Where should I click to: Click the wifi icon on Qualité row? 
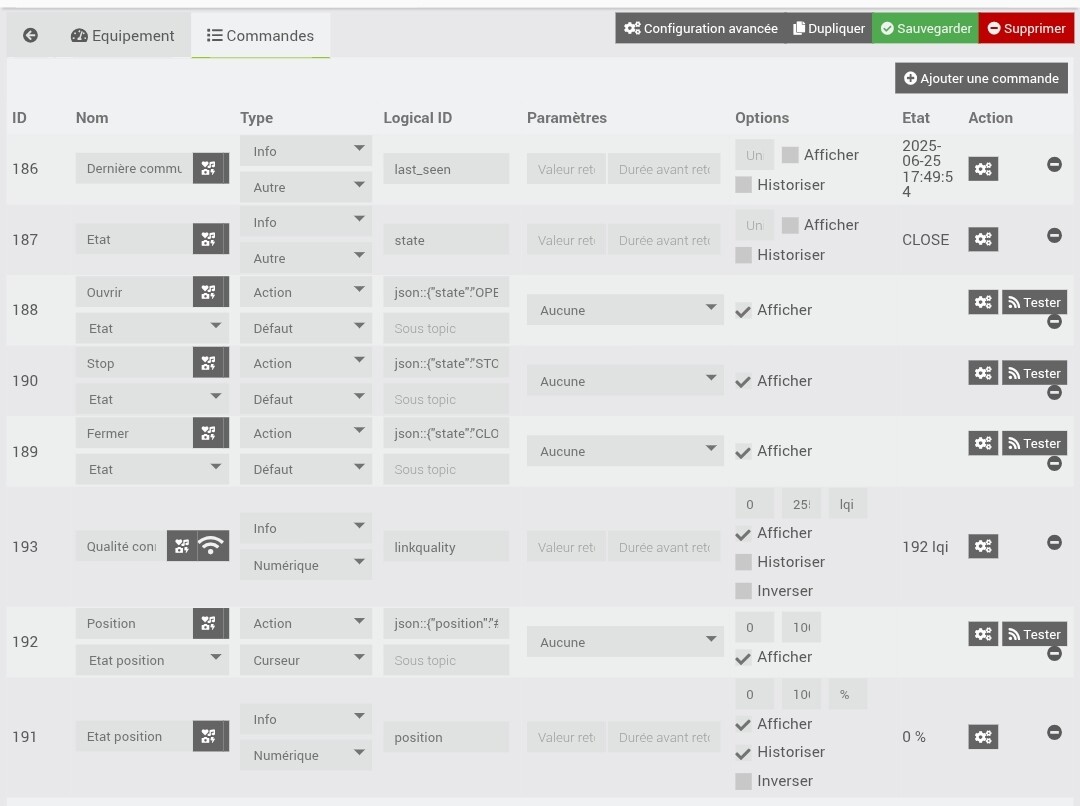tap(212, 546)
